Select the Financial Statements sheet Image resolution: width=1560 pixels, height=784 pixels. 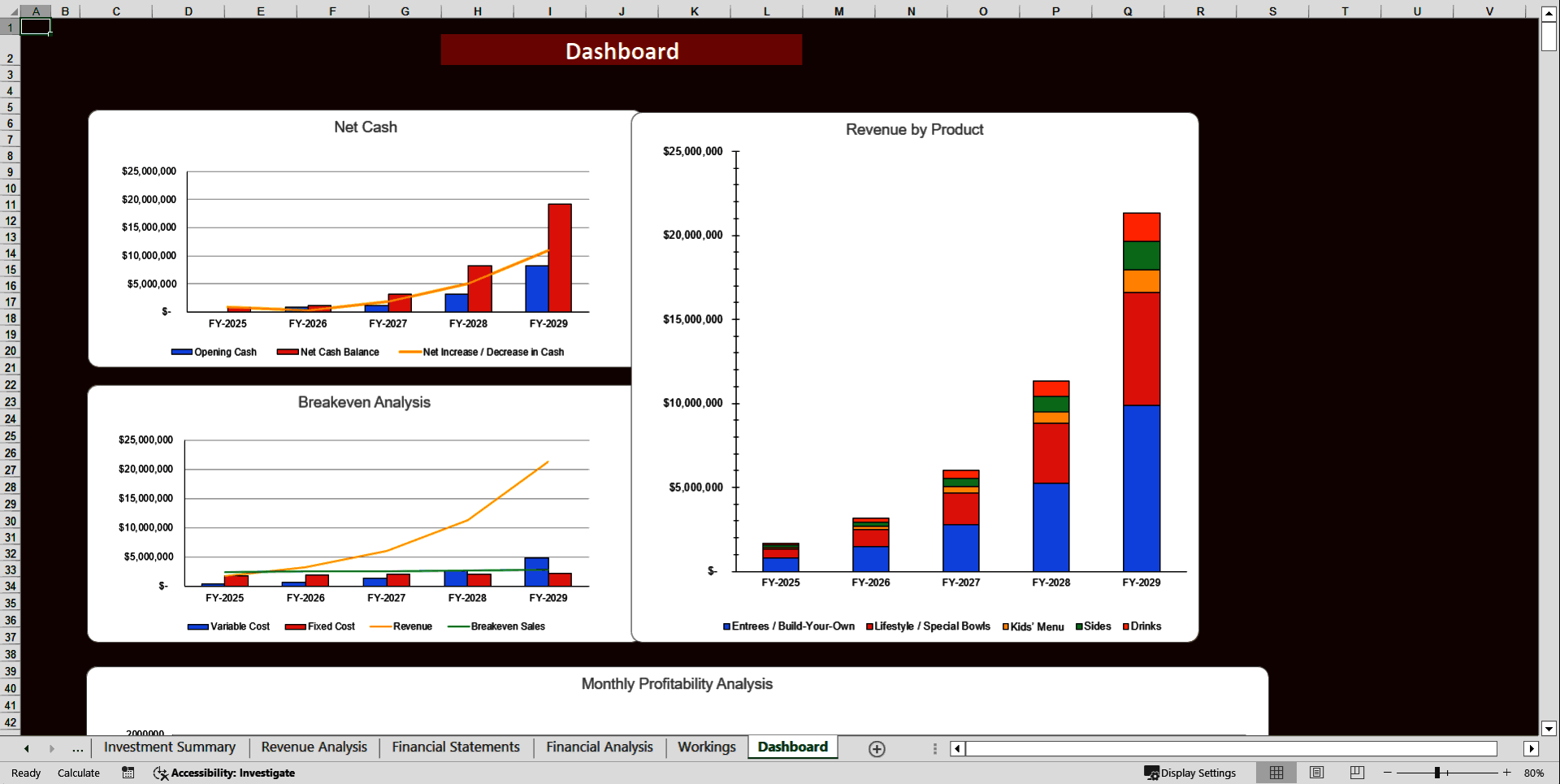(x=455, y=747)
